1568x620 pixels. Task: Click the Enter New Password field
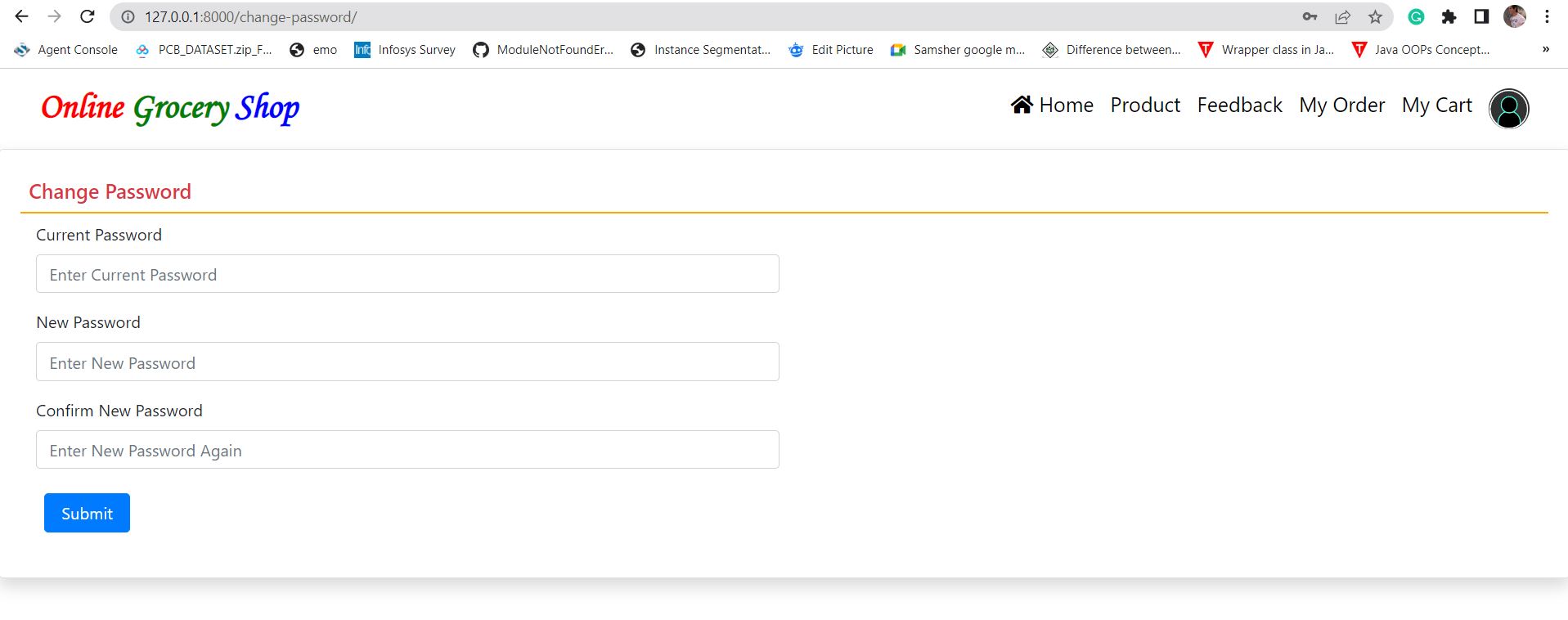point(407,362)
